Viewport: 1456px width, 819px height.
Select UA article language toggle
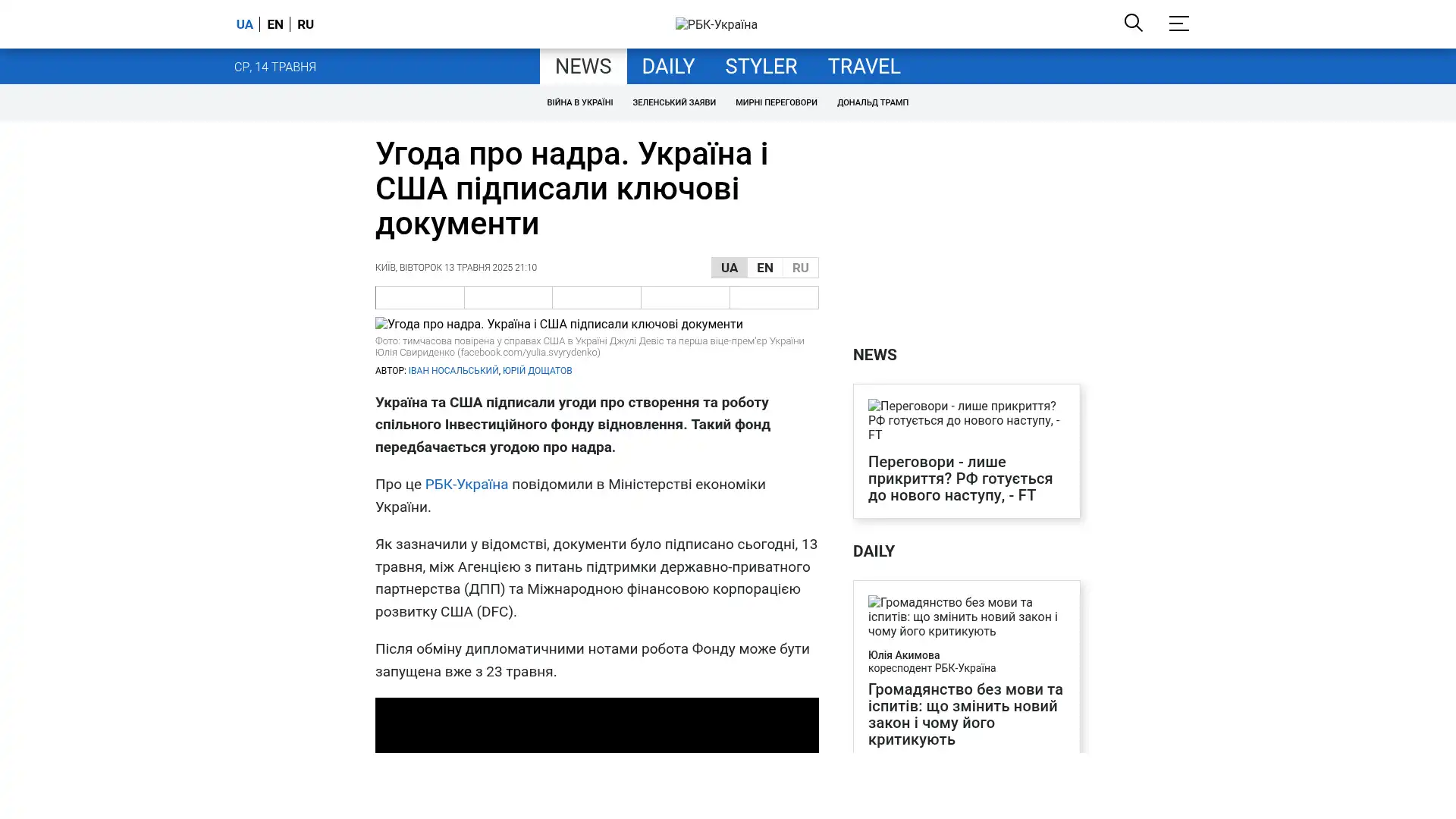tap(729, 268)
